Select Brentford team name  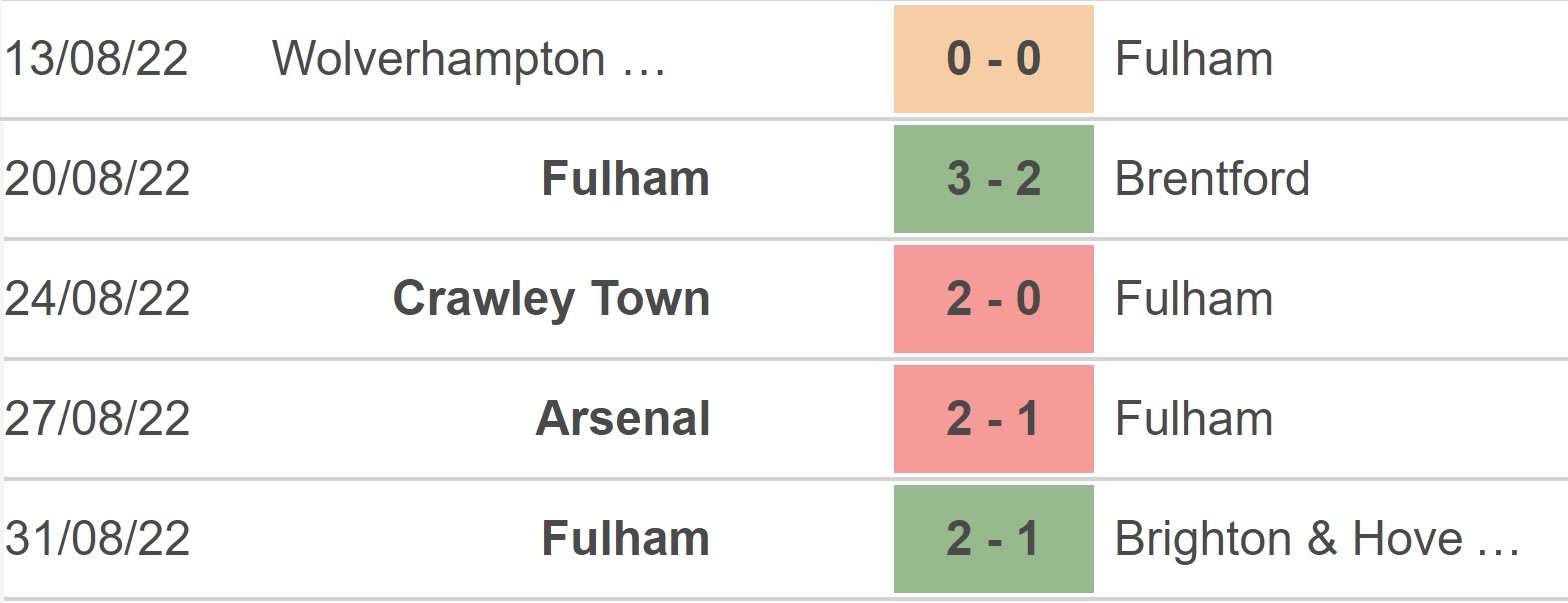point(1212,179)
